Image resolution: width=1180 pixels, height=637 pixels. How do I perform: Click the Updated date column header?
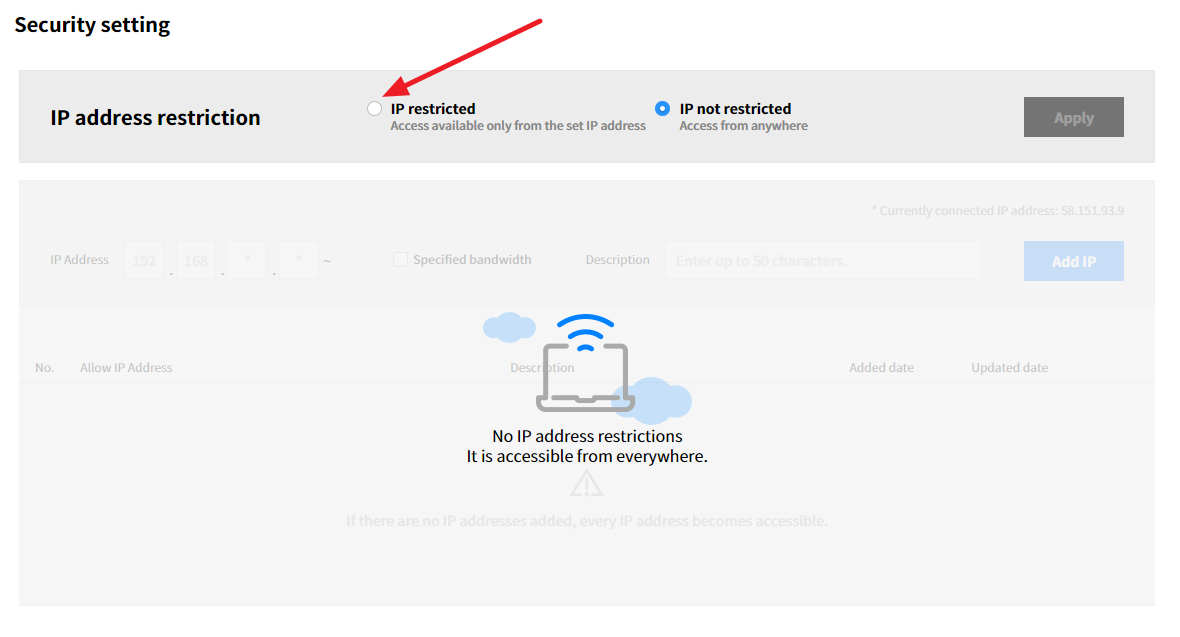coord(1009,367)
